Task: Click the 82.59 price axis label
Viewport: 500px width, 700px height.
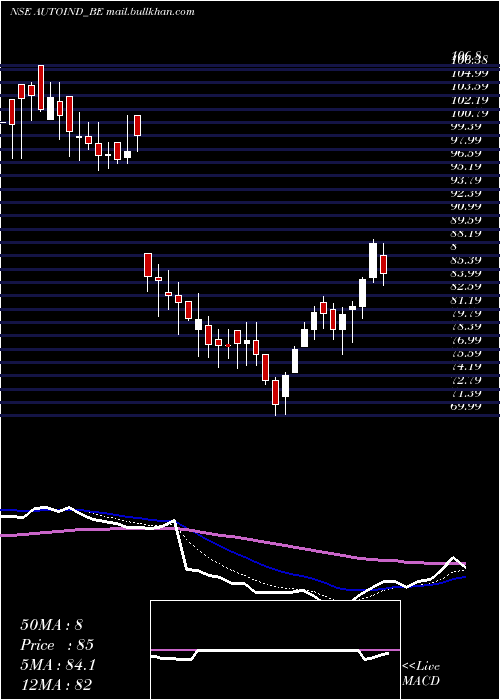Action: click(x=467, y=287)
